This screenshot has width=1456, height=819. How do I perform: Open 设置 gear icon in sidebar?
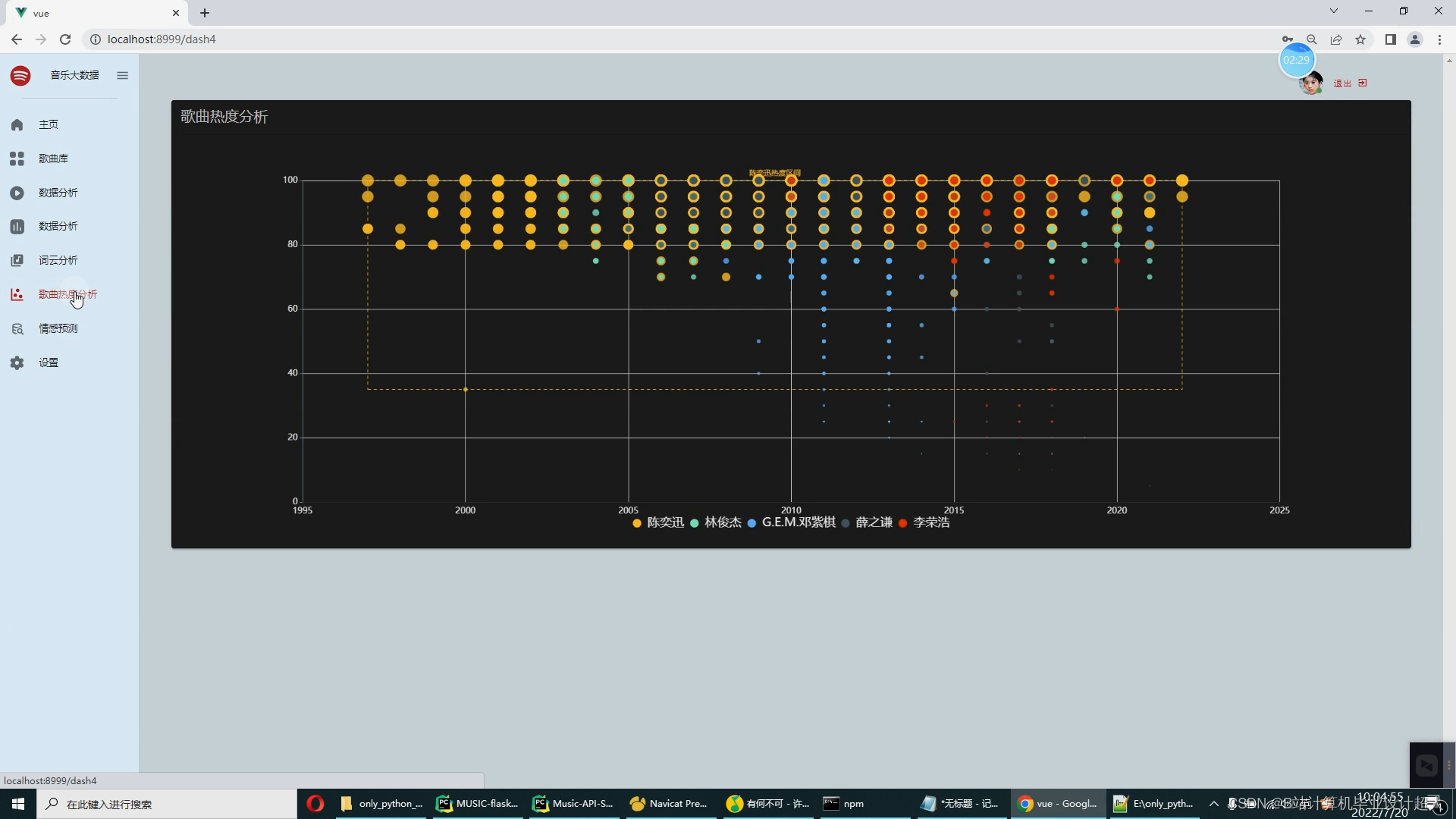coord(17,362)
